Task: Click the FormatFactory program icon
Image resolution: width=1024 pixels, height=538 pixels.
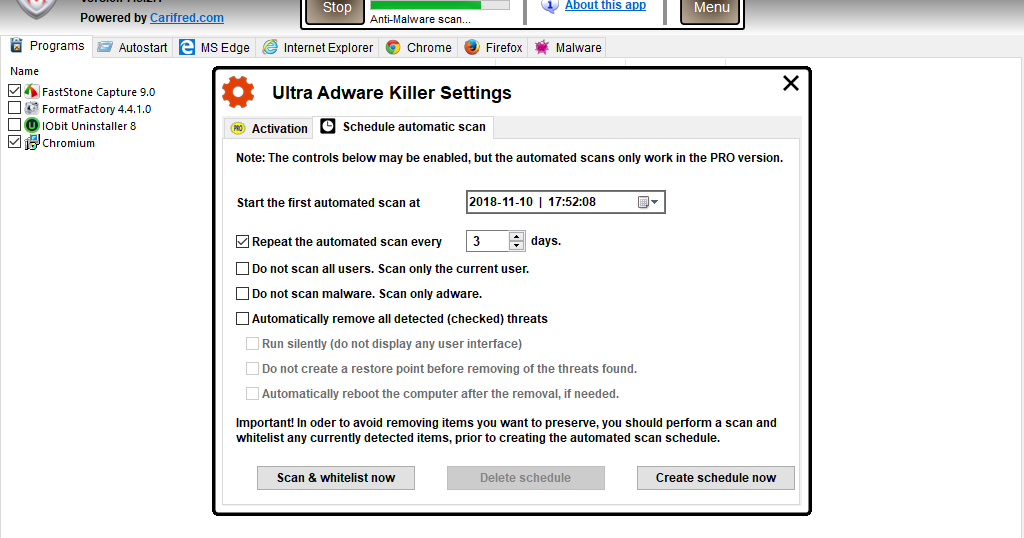Action: coord(32,108)
